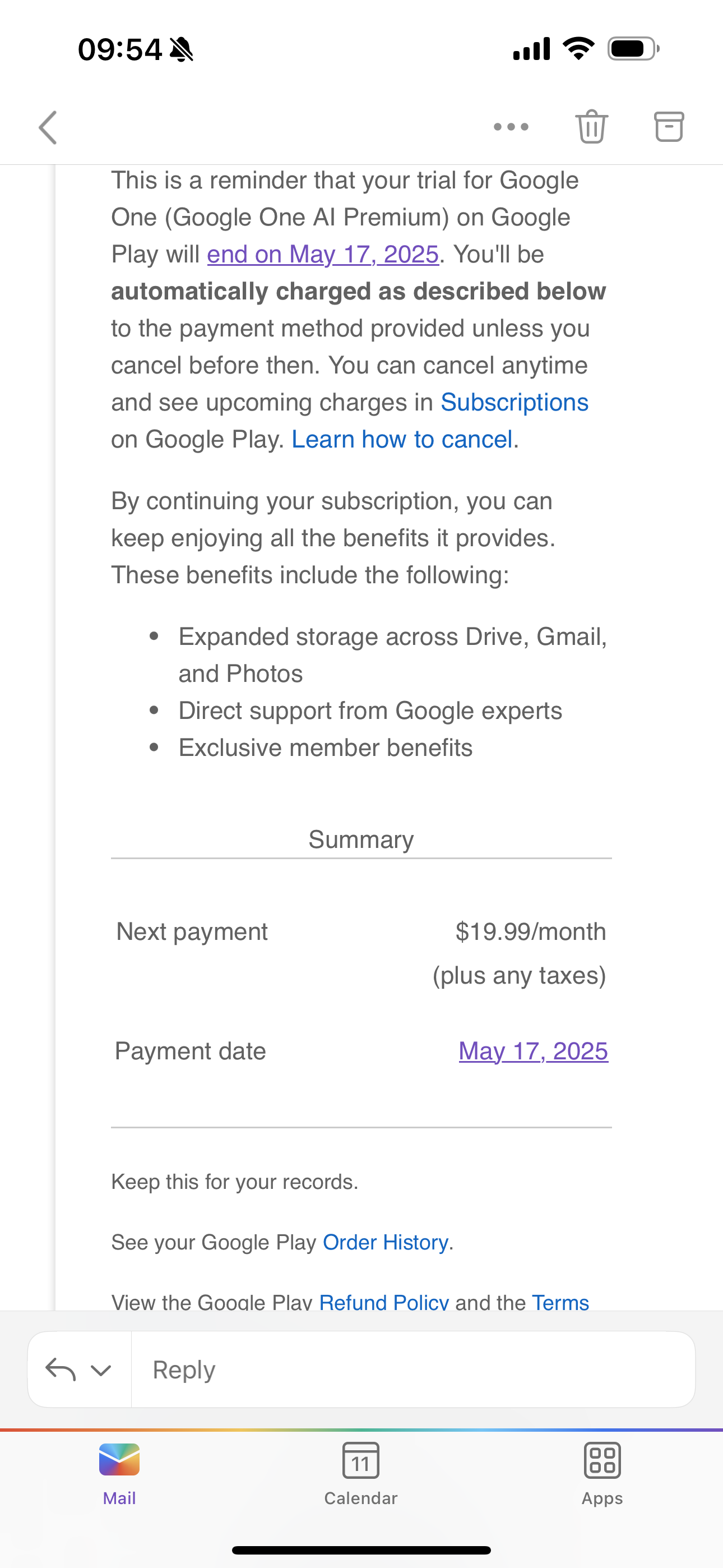Tap the silent mode bell icon in status bar
Image resolution: width=723 pixels, height=1568 pixels.
point(182,49)
